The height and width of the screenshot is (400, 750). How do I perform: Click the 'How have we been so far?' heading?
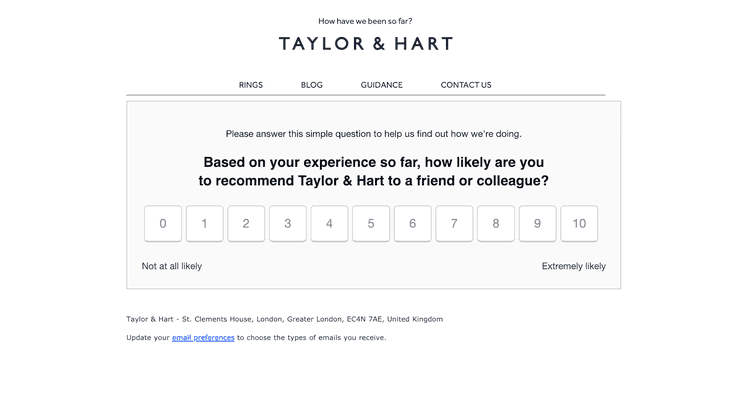point(365,20)
